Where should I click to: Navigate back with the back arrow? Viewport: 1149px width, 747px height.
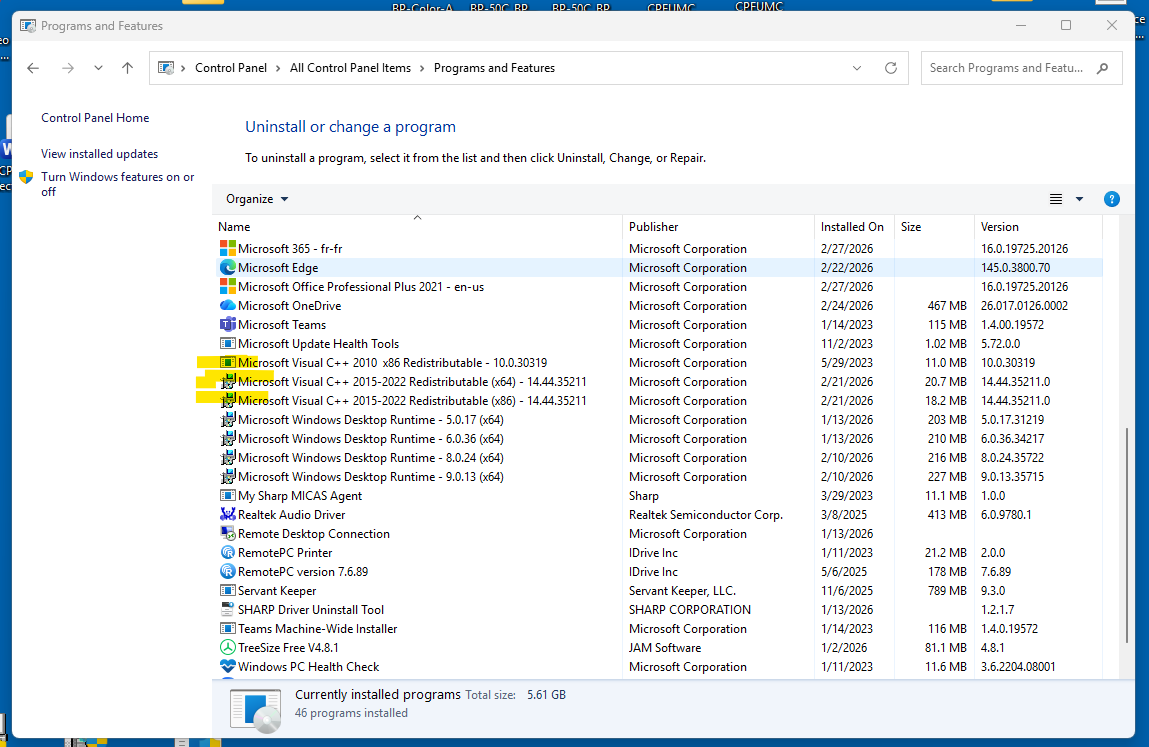point(33,67)
